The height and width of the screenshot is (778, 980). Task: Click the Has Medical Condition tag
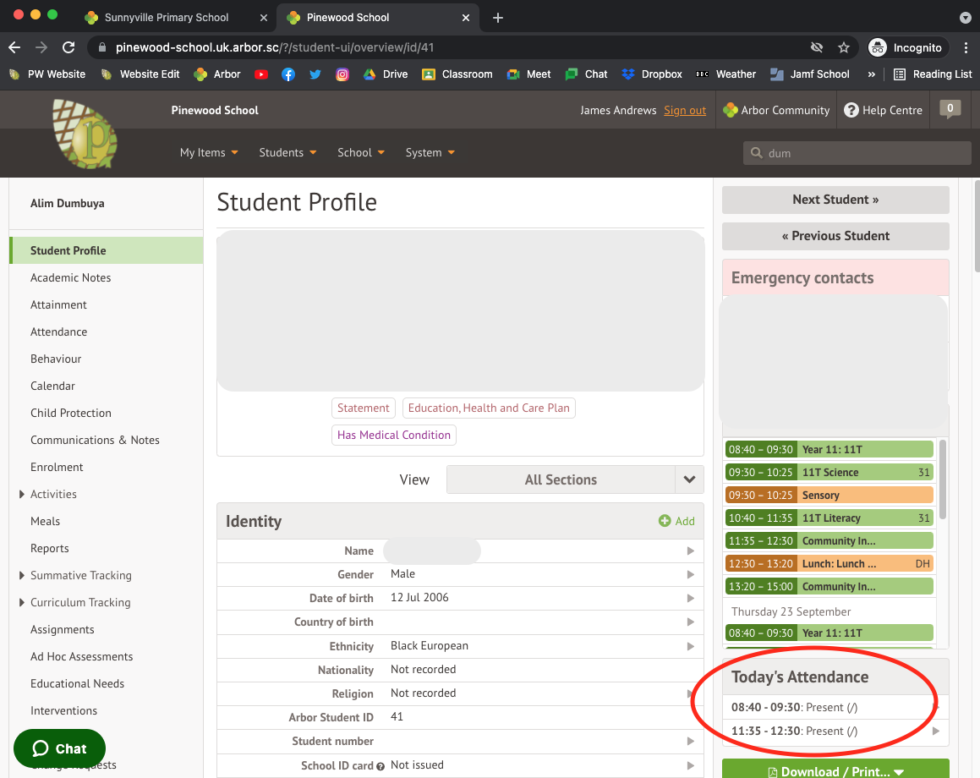pyautogui.click(x=393, y=435)
